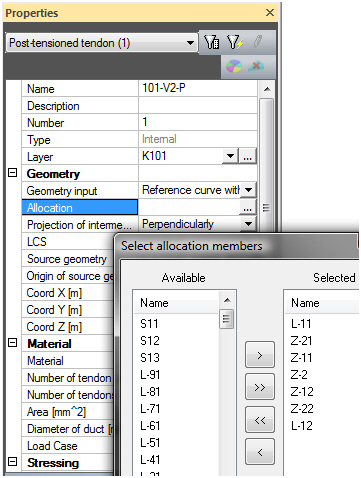This screenshot has height=478, width=361.
Task: Select the Coord X [m] property row
Action: (x=68, y=293)
